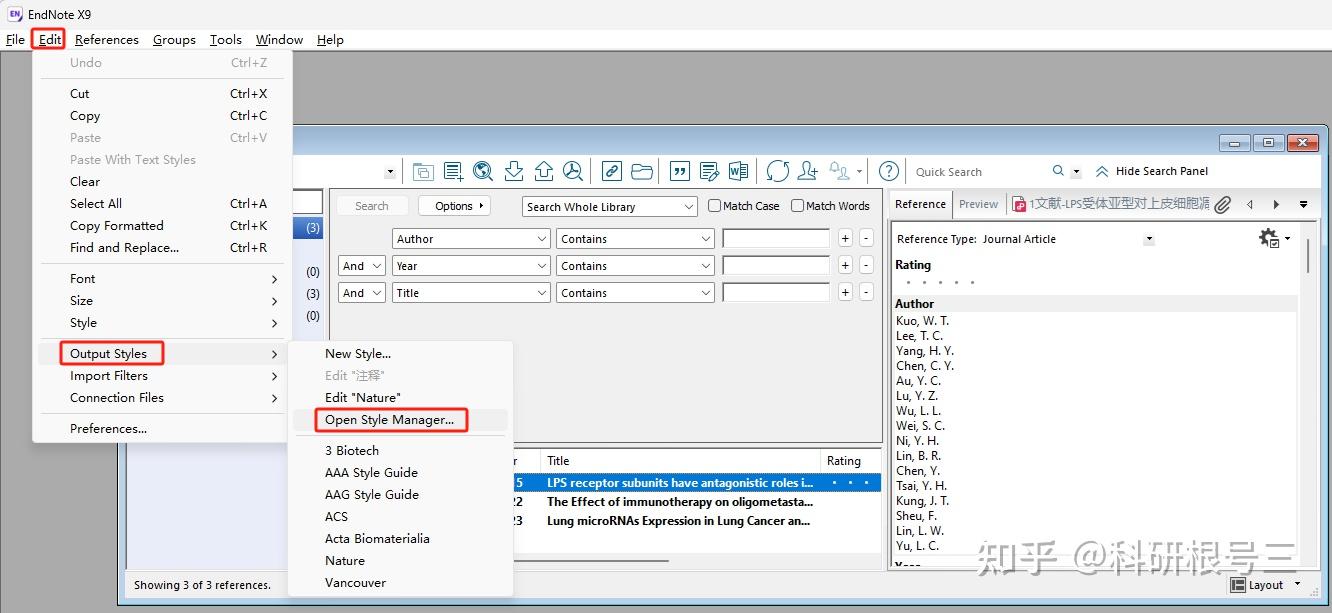The height and width of the screenshot is (613, 1332).
Task: Click the New Reference toolbar icon
Action: click(x=453, y=171)
